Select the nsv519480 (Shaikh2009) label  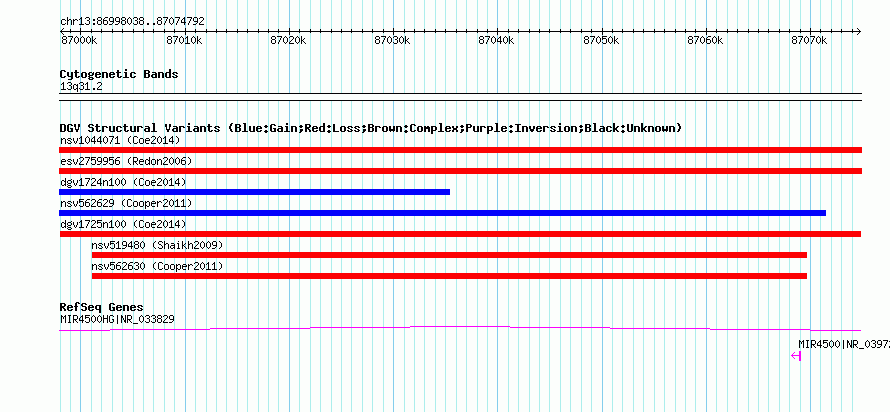click(x=157, y=245)
